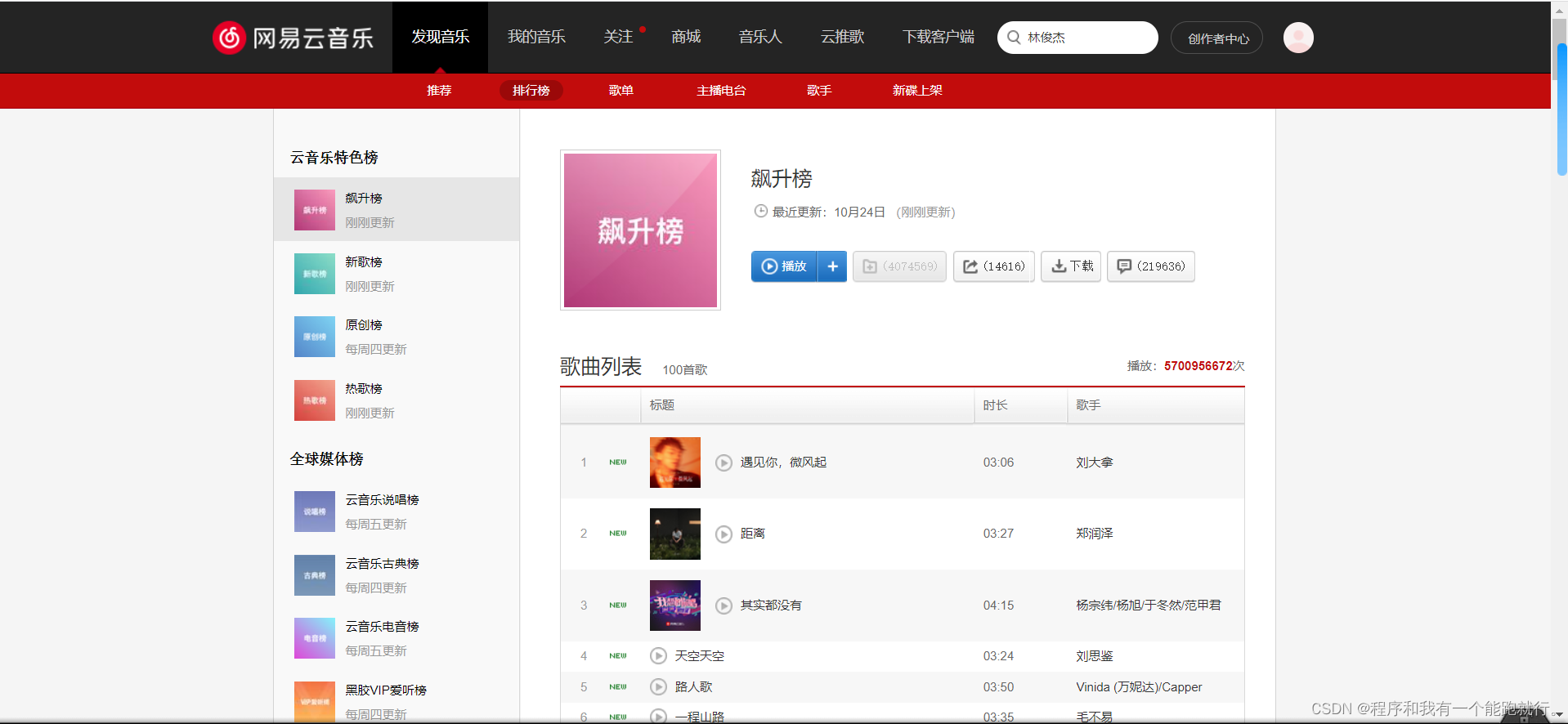Click the NetEase Cloud Music logo
Image resolution: width=1568 pixels, height=724 pixels.
click(x=293, y=38)
